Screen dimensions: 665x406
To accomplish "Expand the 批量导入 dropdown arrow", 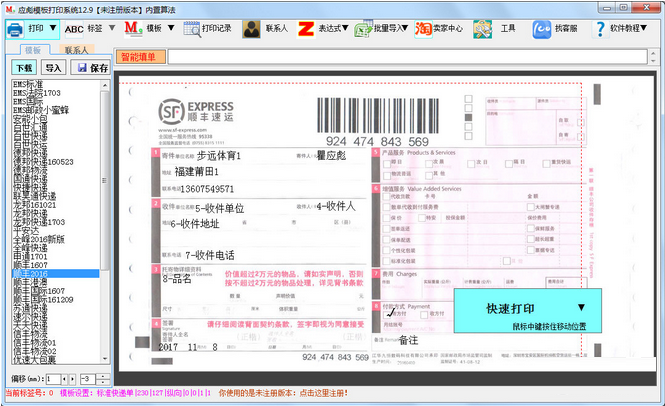I will coord(405,28).
